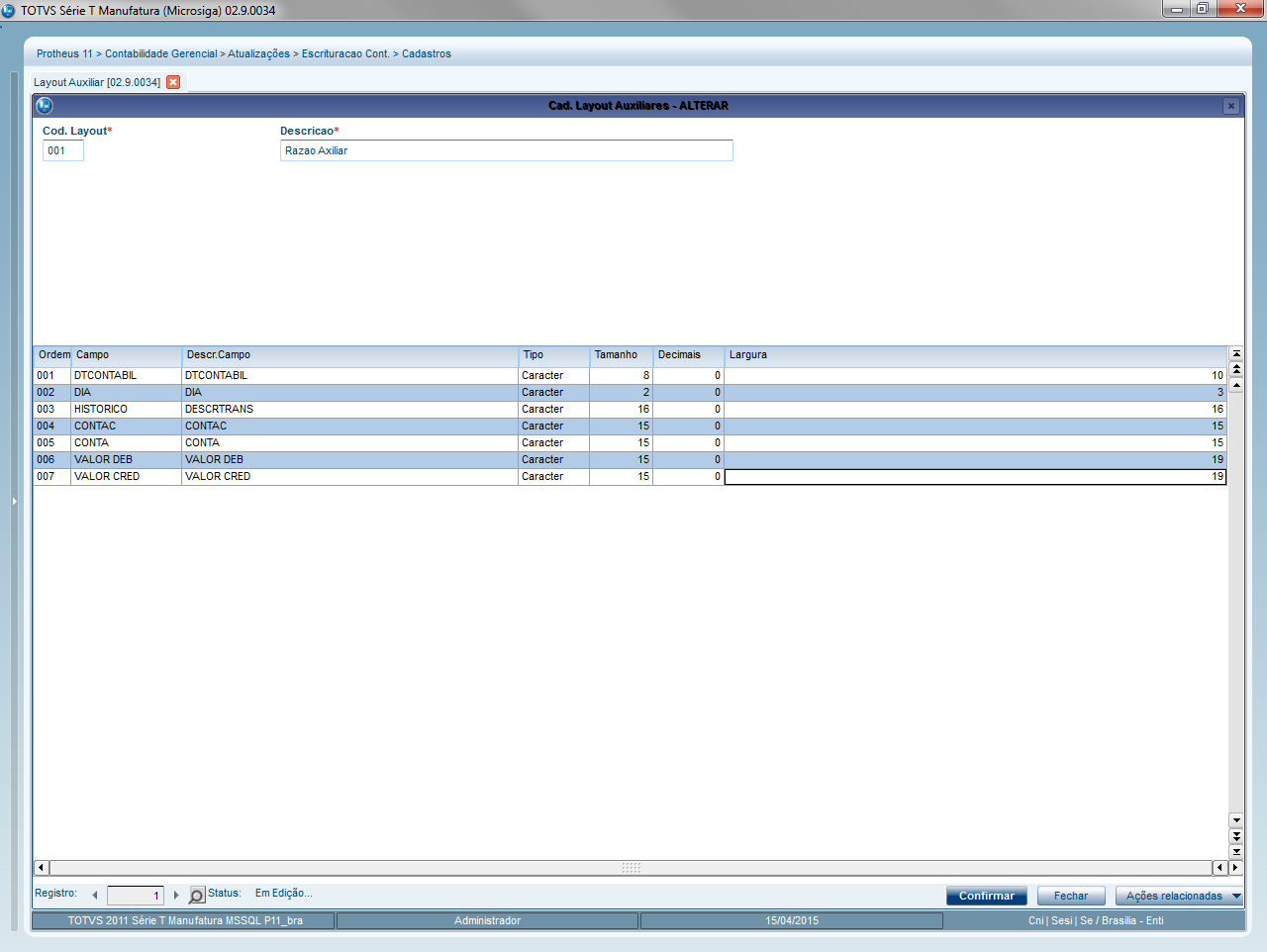Click the Descricao field with Razao Axiliar
Viewport: 1267px width, 952px height.
pyautogui.click(x=507, y=150)
